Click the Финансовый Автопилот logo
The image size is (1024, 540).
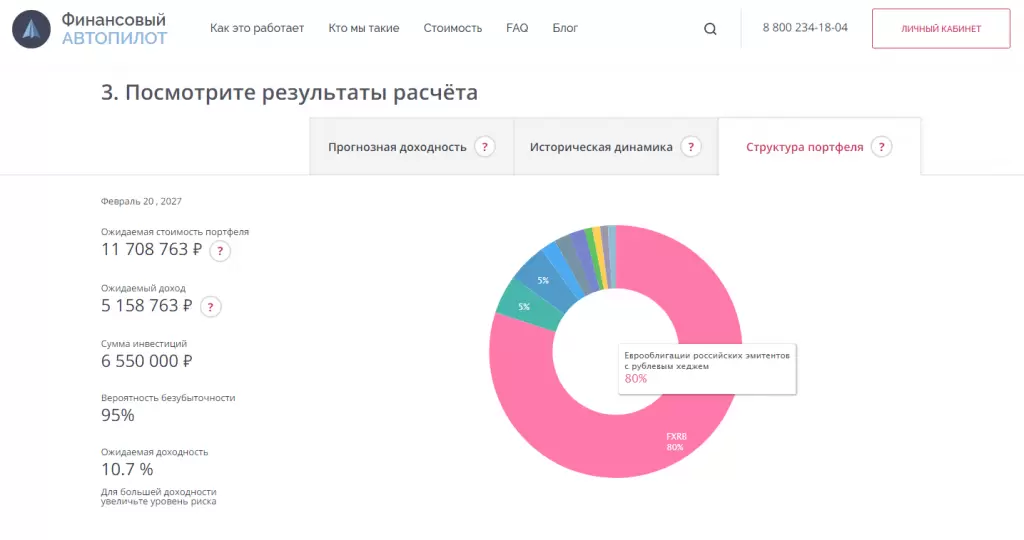pyautogui.click(x=90, y=29)
